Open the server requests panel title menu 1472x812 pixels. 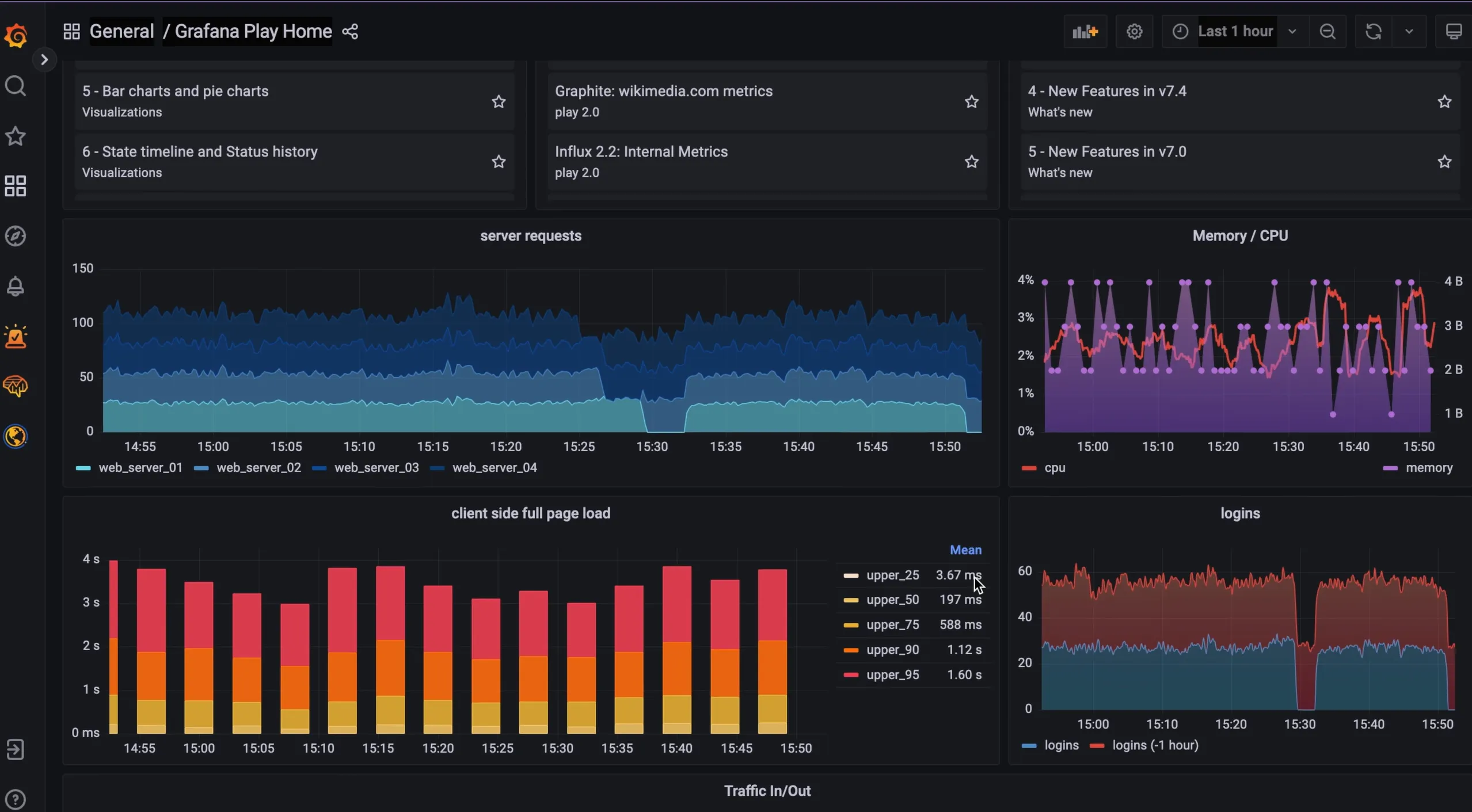click(530, 235)
